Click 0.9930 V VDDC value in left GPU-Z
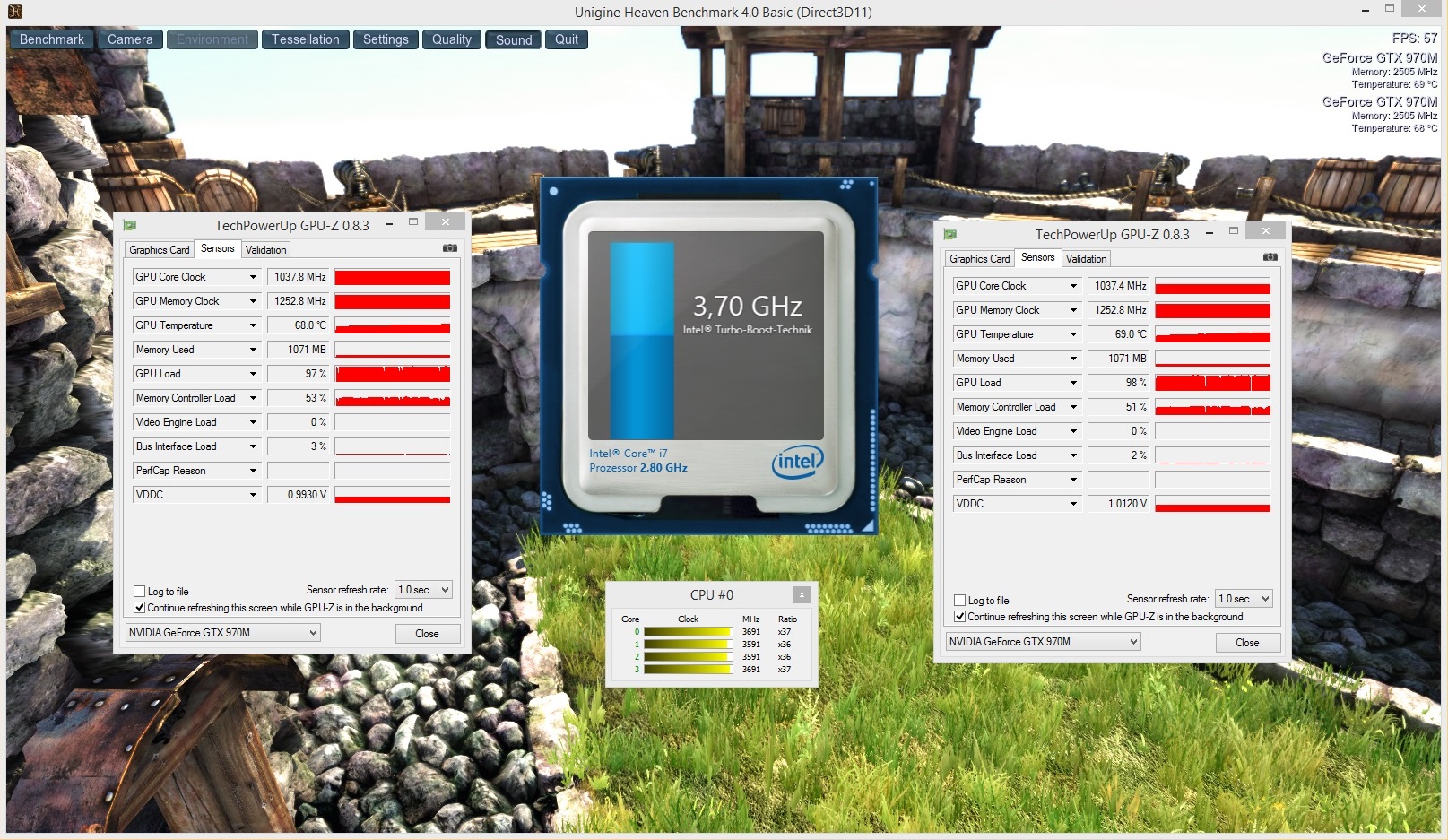Image resolution: width=1448 pixels, height=840 pixels. pos(299,495)
